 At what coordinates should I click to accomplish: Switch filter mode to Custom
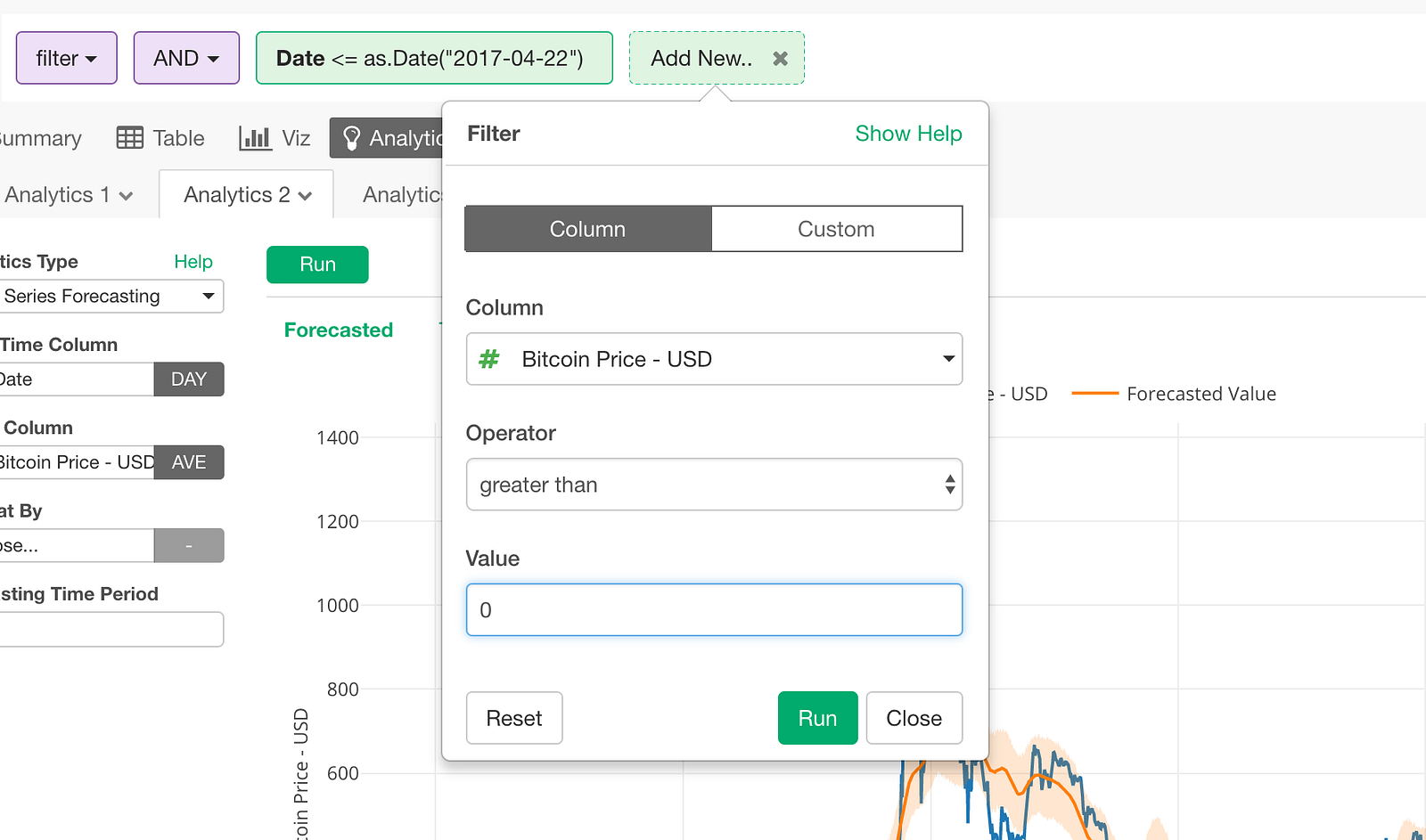click(x=836, y=229)
